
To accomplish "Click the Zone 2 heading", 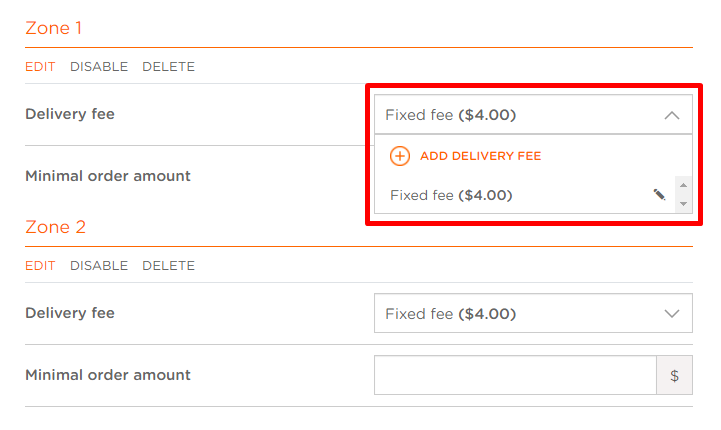I will pos(55,227).
